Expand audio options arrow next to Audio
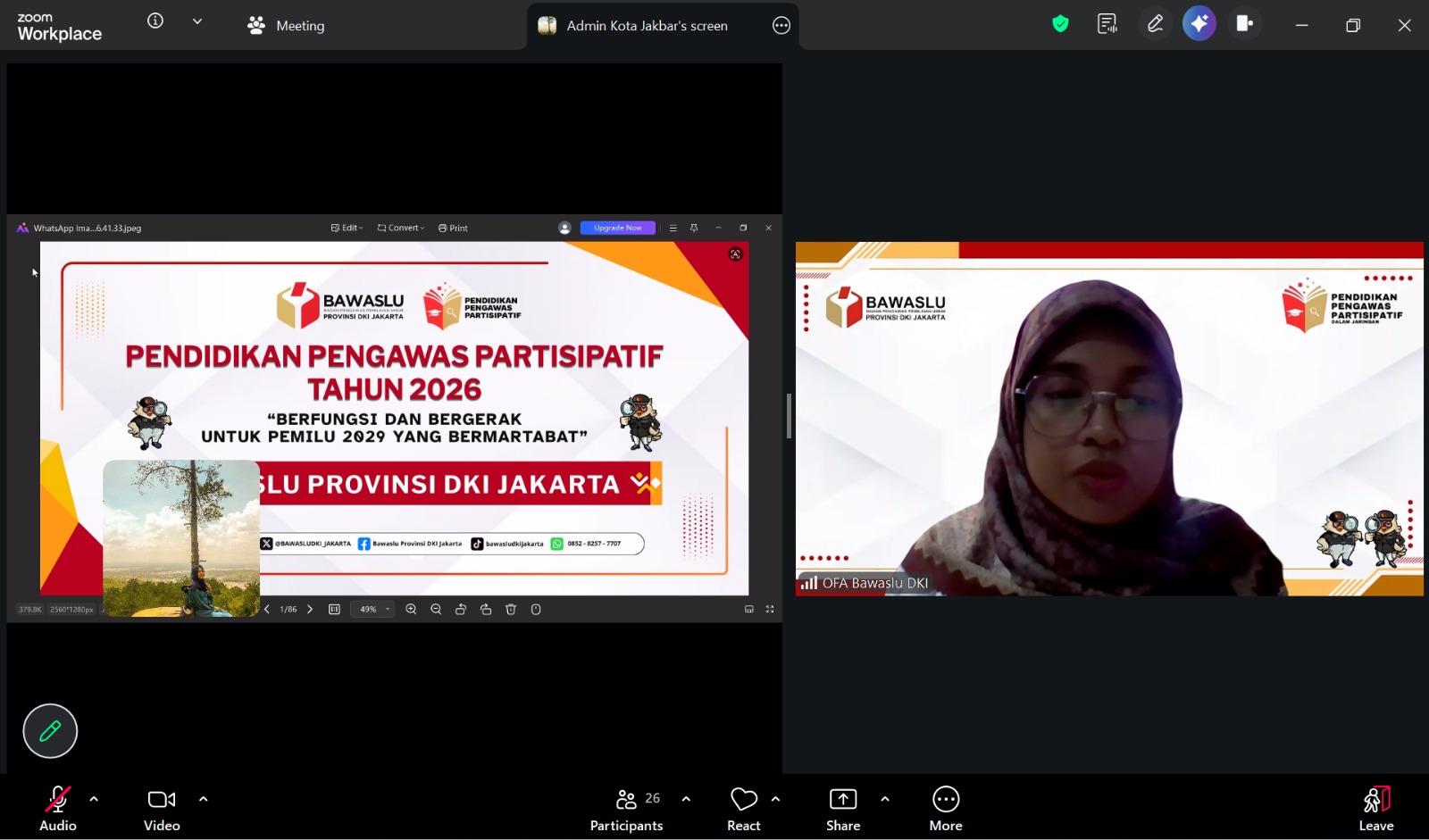 coord(94,799)
